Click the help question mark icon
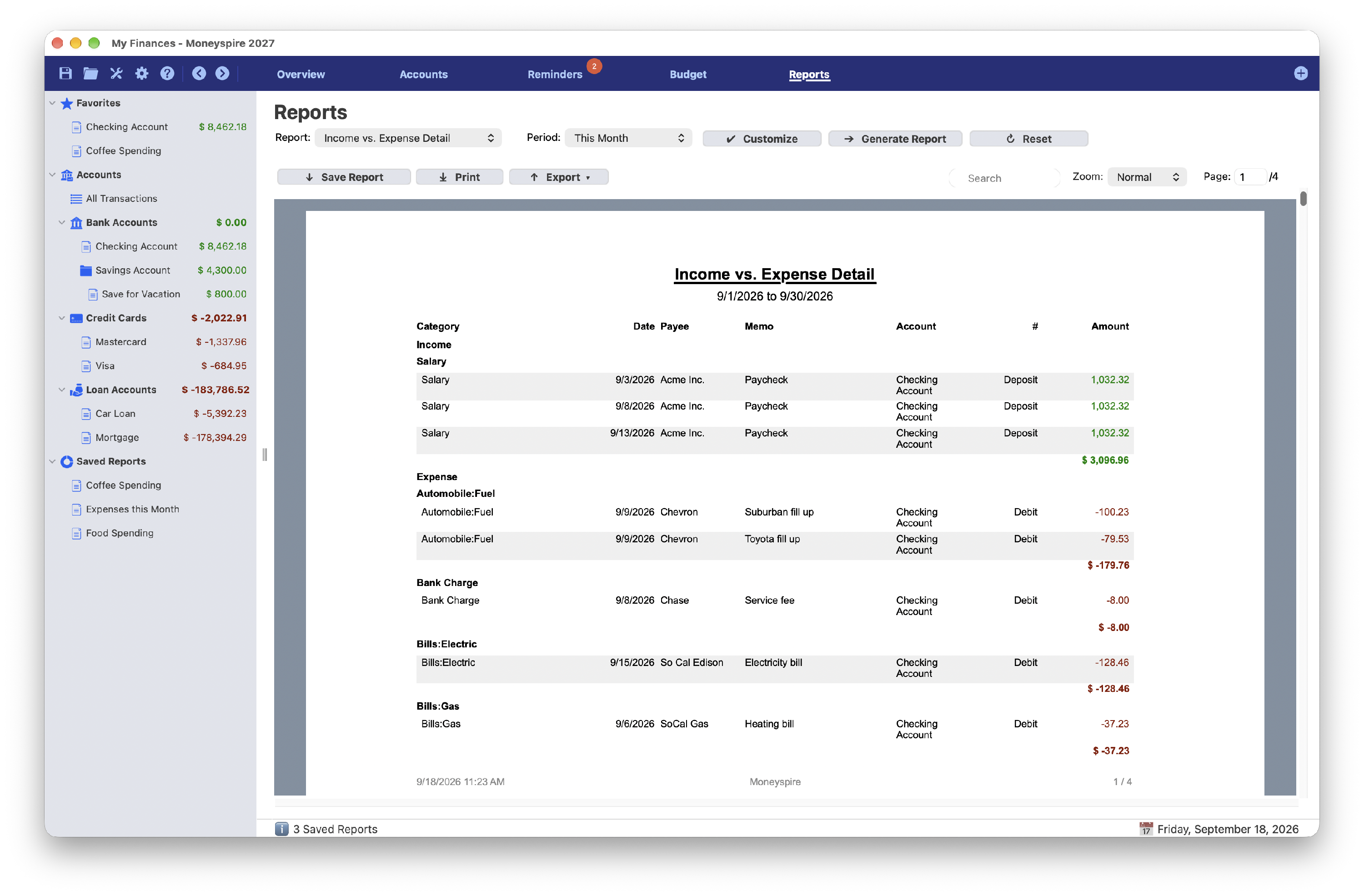Screen dimensions: 1364x896 point(167,73)
